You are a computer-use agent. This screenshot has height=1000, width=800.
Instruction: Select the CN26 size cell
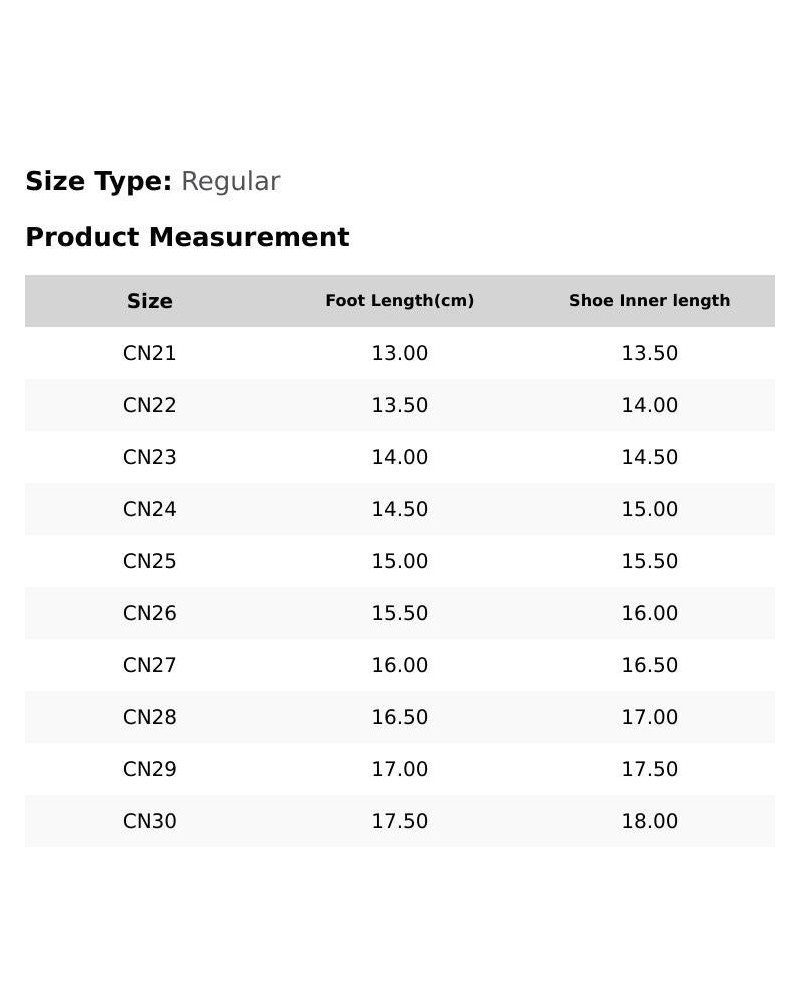149,613
